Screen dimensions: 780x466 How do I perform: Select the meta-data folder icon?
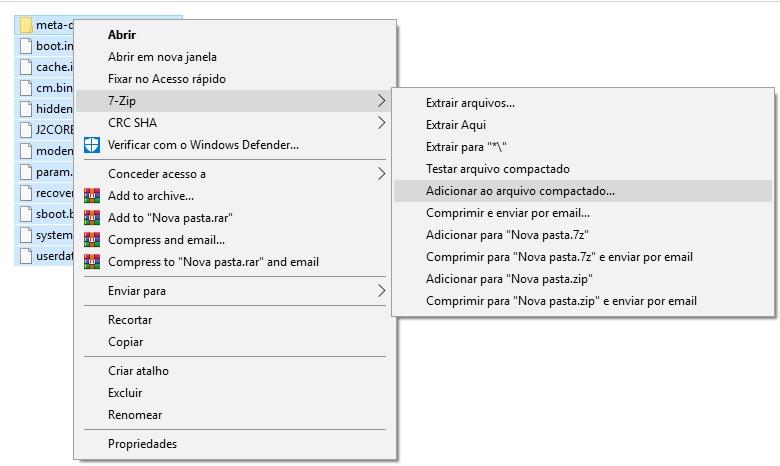click(x=27, y=25)
